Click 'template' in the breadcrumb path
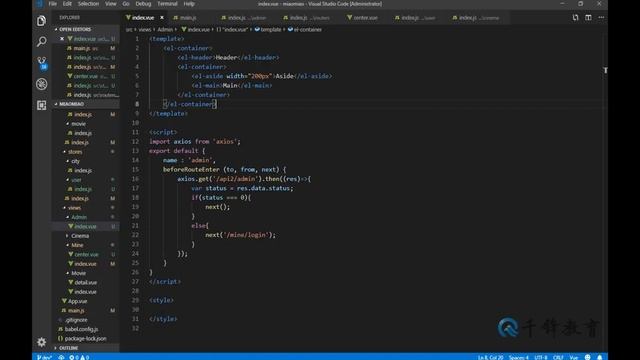The image size is (640, 360). tap(268, 29)
